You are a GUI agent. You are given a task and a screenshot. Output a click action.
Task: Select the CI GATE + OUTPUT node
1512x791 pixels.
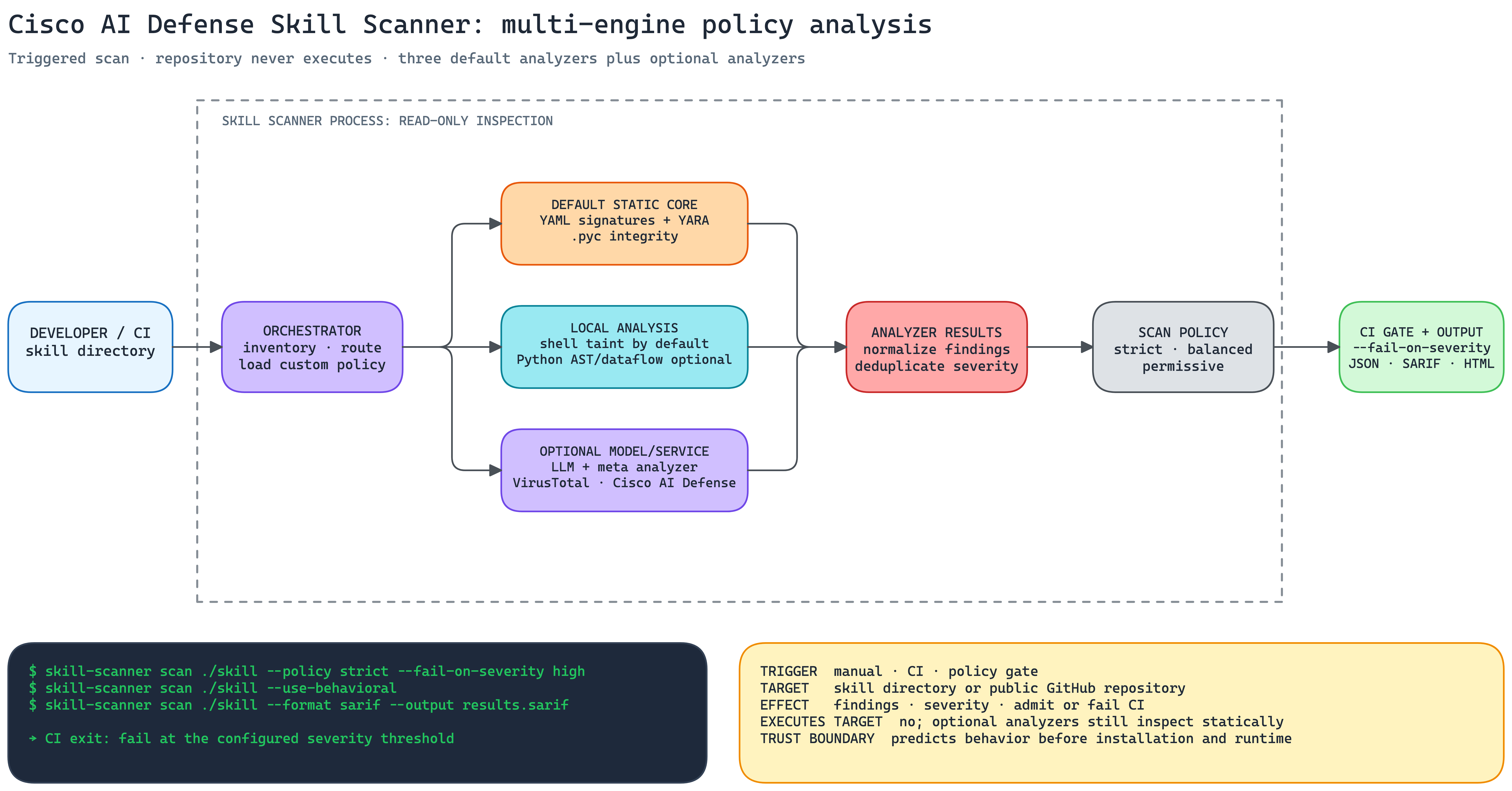[1421, 347]
